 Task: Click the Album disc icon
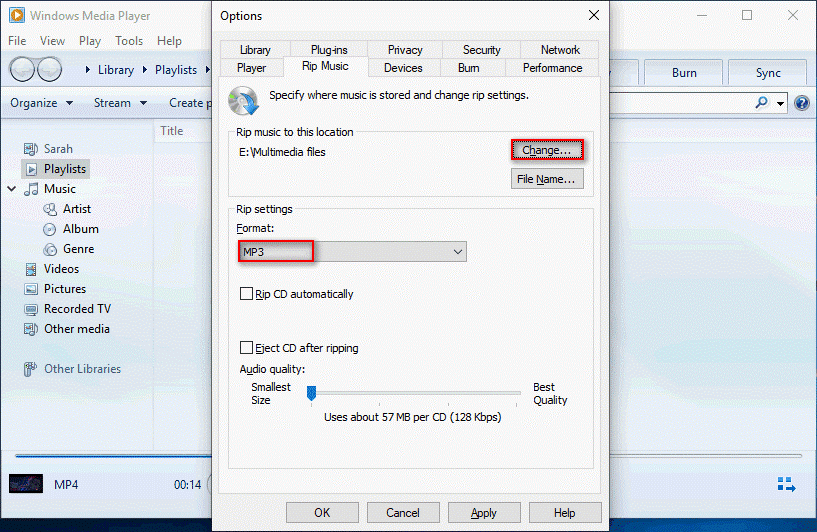(49, 229)
